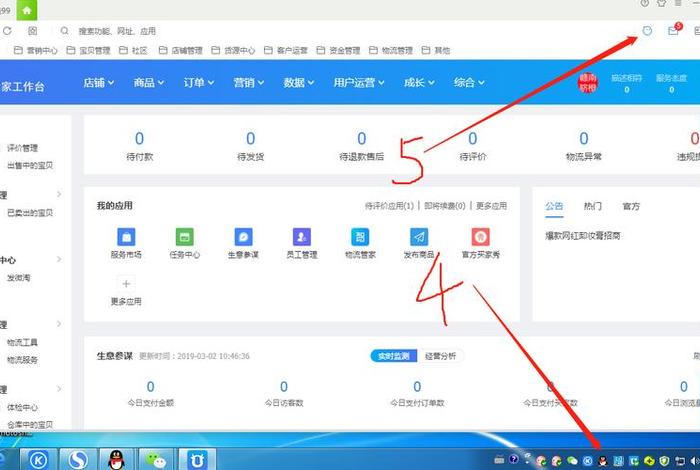Click the plus 更多应用 tile
The image size is (700, 470).
(x=126, y=291)
